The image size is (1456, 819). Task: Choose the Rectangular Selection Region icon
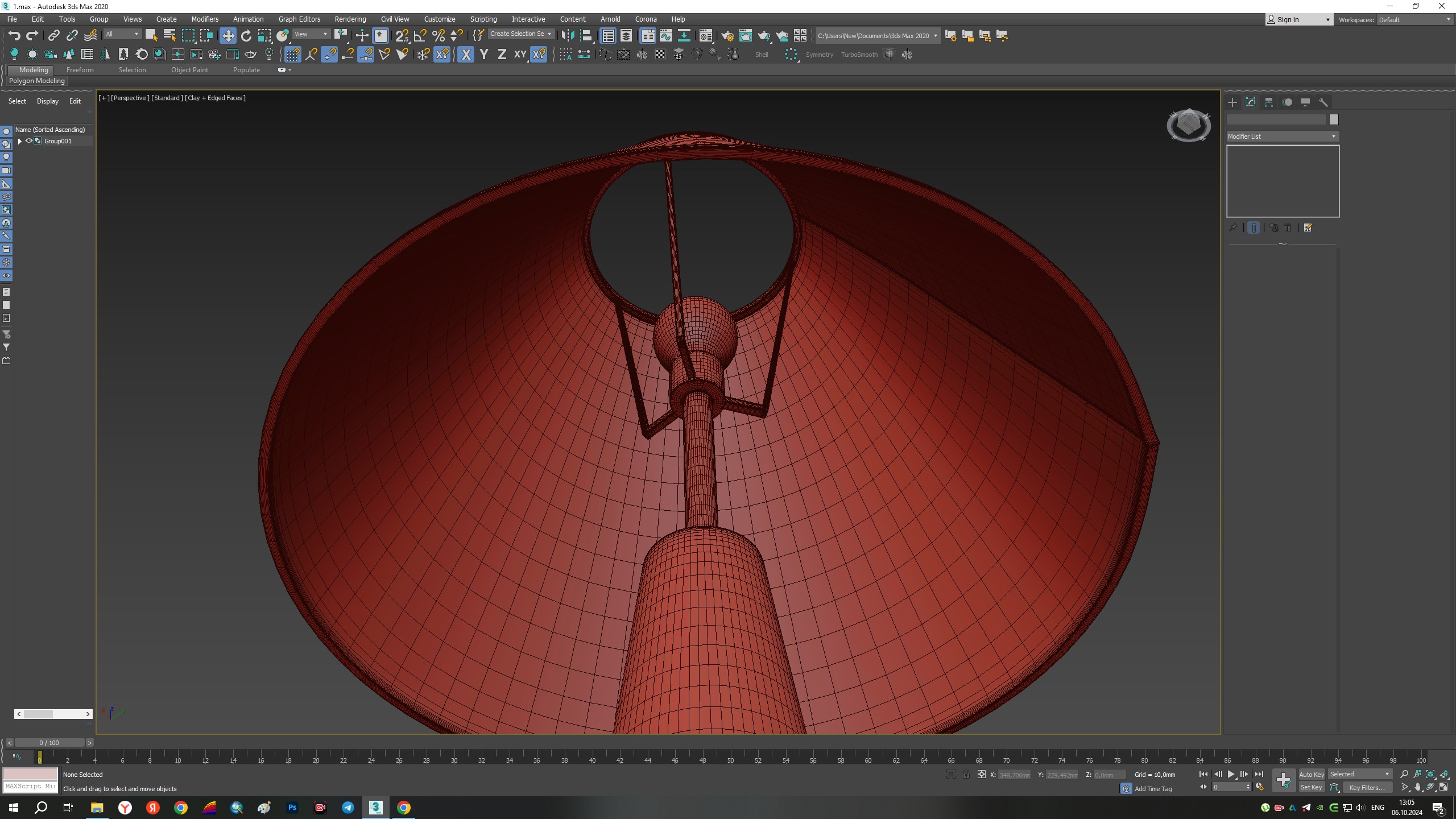188,36
